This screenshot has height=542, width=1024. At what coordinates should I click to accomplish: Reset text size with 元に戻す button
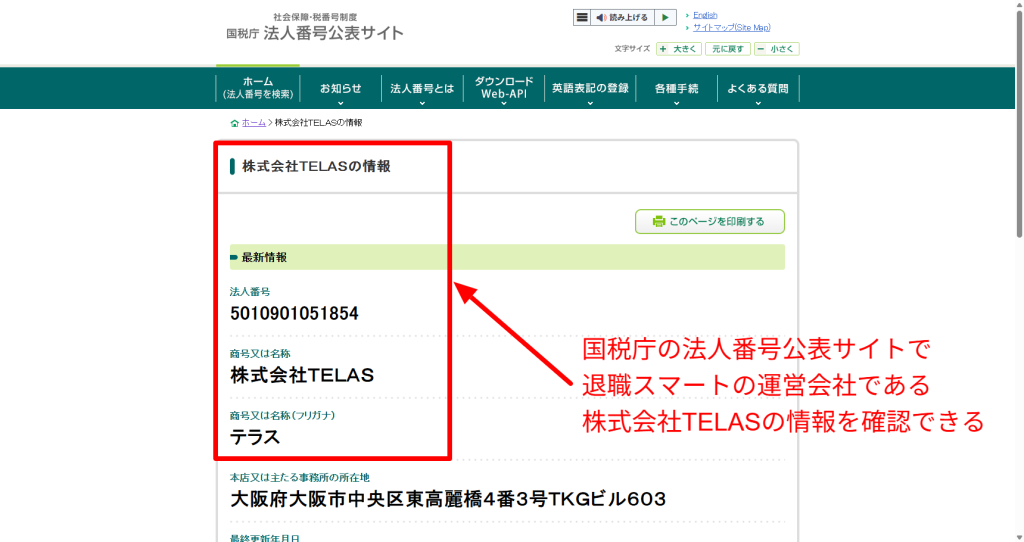(x=728, y=49)
